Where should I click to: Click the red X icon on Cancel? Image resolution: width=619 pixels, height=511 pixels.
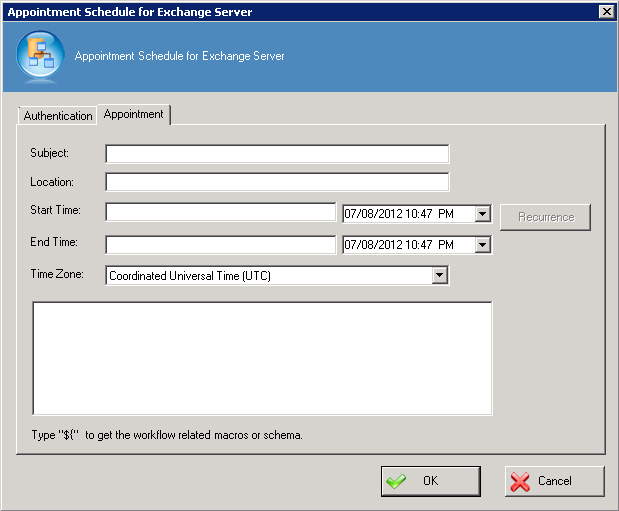520,481
